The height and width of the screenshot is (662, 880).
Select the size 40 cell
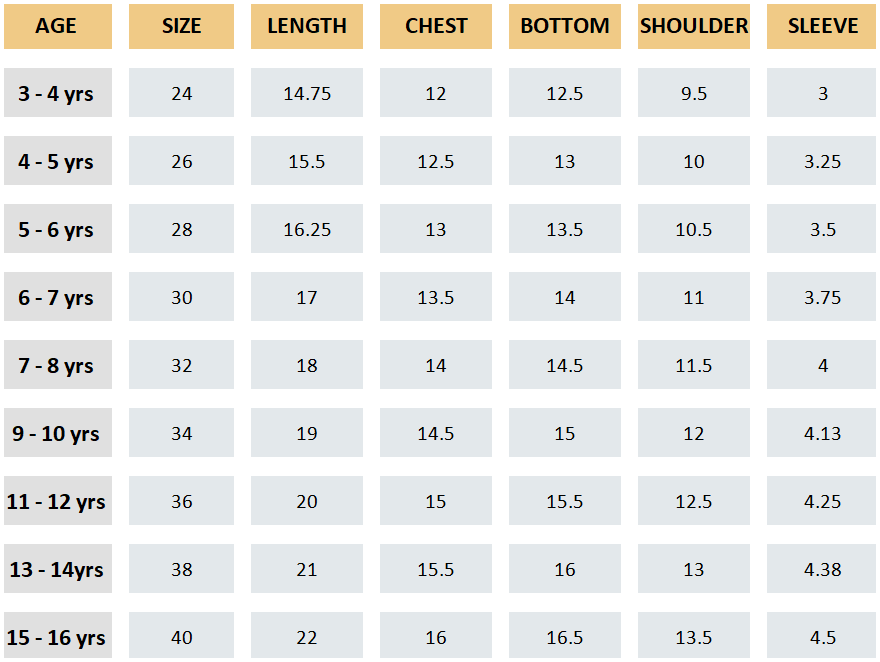[x=181, y=638]
